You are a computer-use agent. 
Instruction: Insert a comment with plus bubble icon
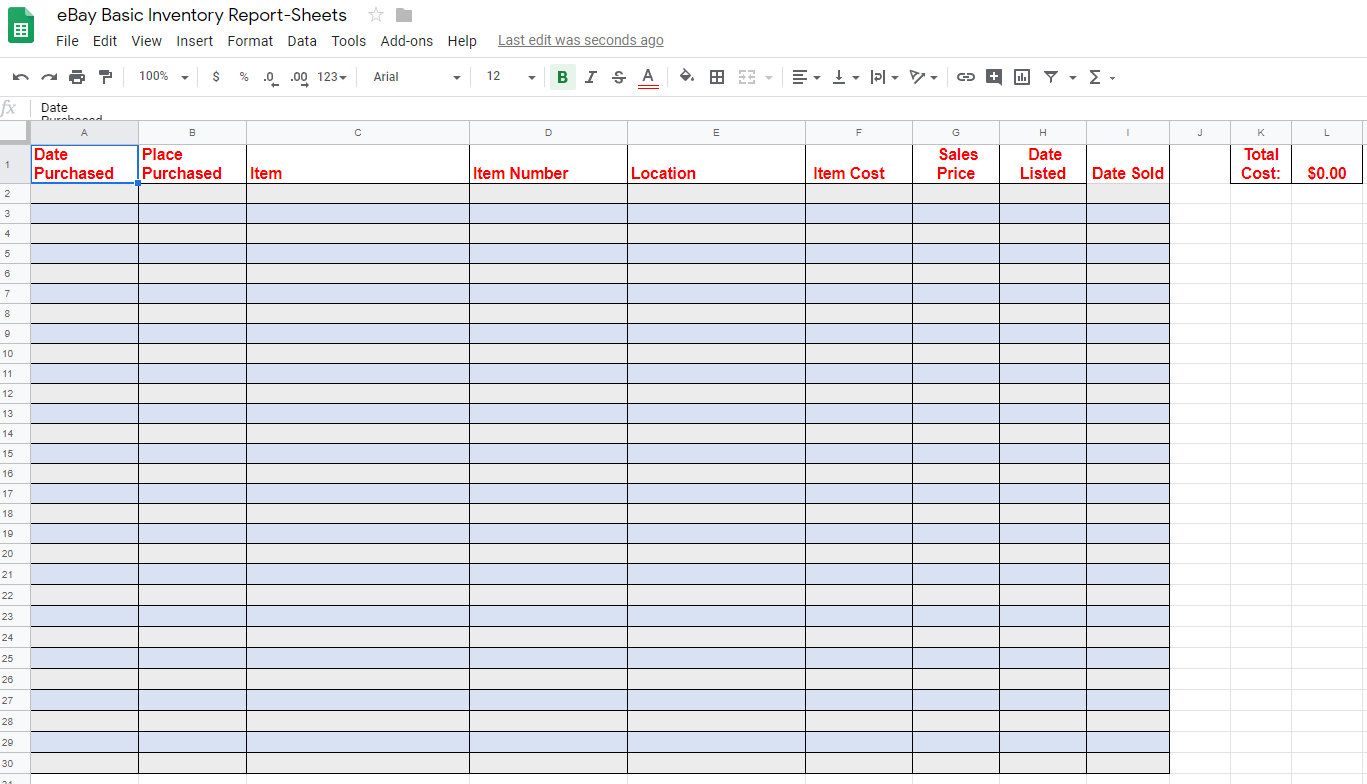click(994, 77)
